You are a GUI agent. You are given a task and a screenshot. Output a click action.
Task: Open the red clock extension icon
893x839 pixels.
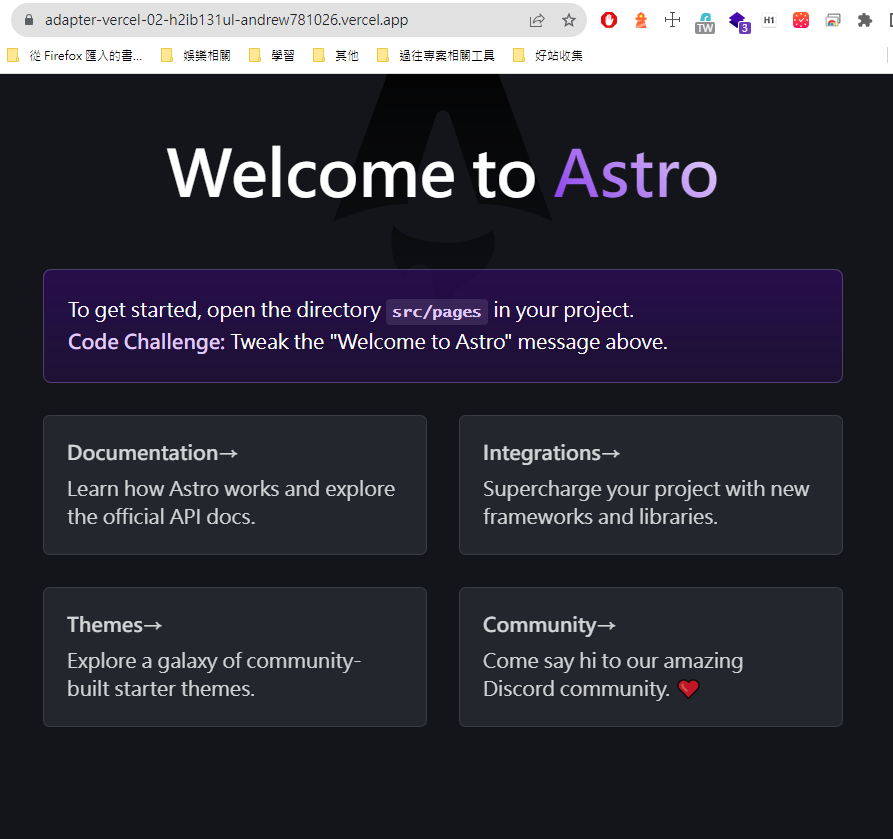[x=801, y=21]
